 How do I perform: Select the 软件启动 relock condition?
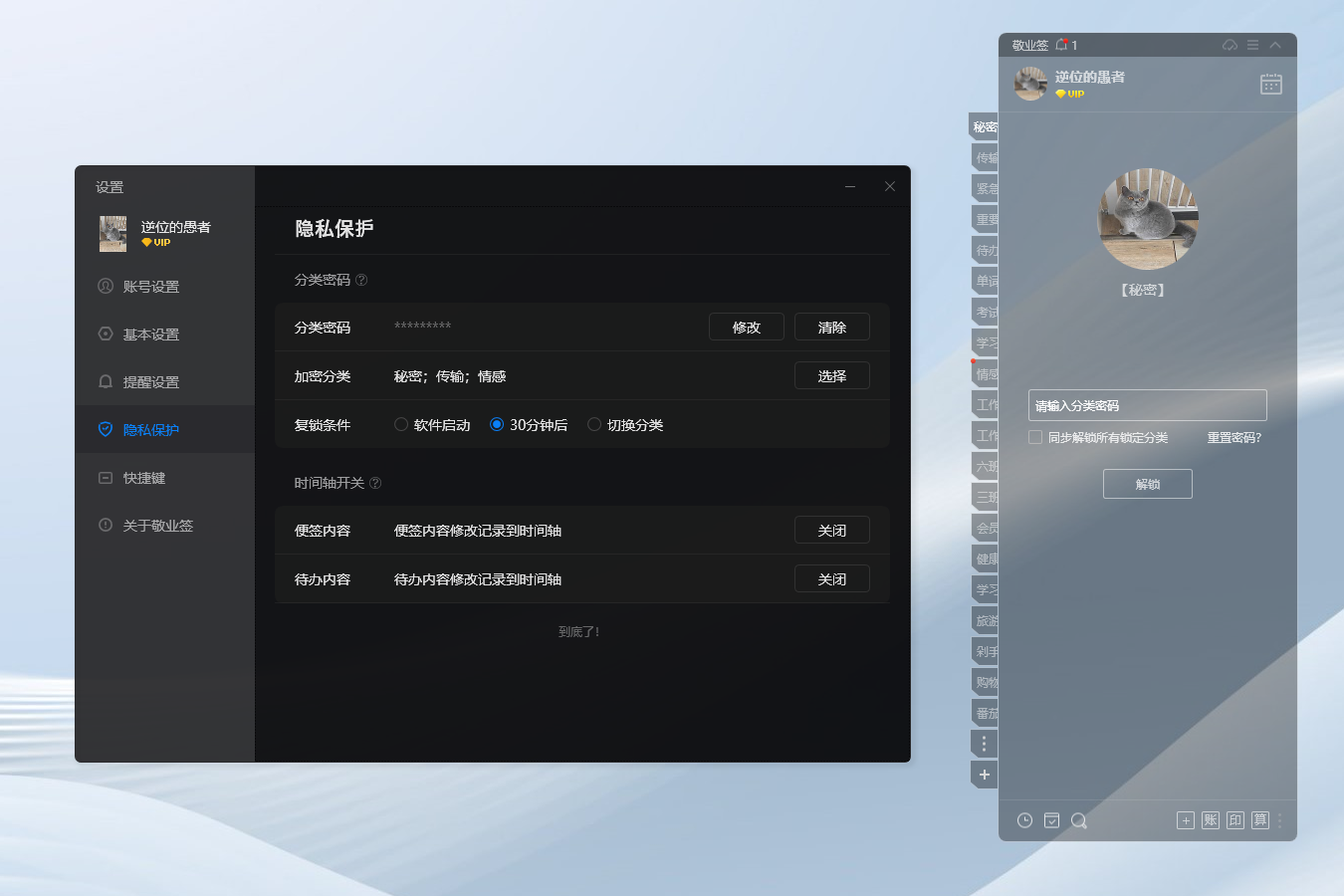pos(402,424)
